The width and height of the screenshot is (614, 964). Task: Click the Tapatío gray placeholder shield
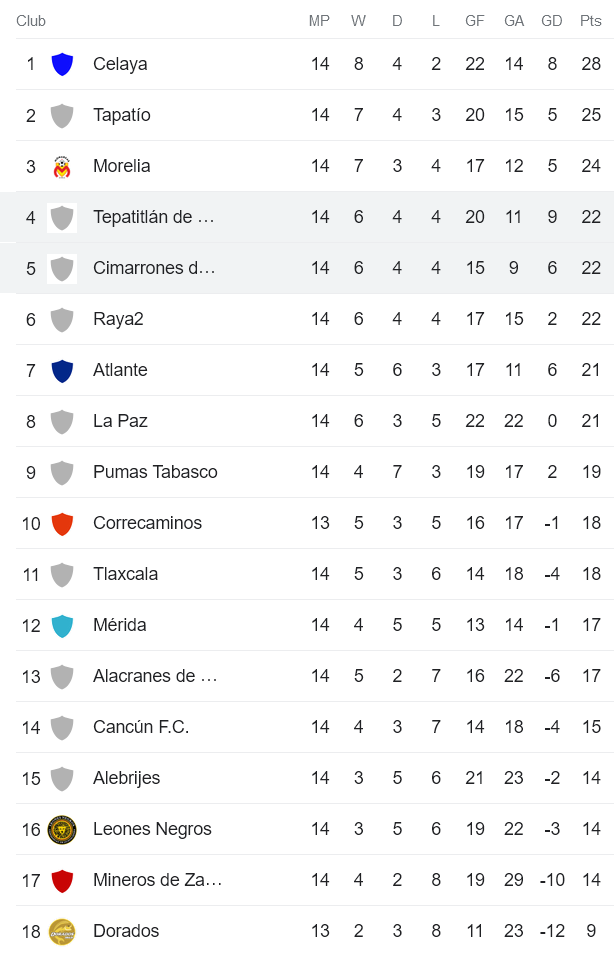[x=62, y=115]
